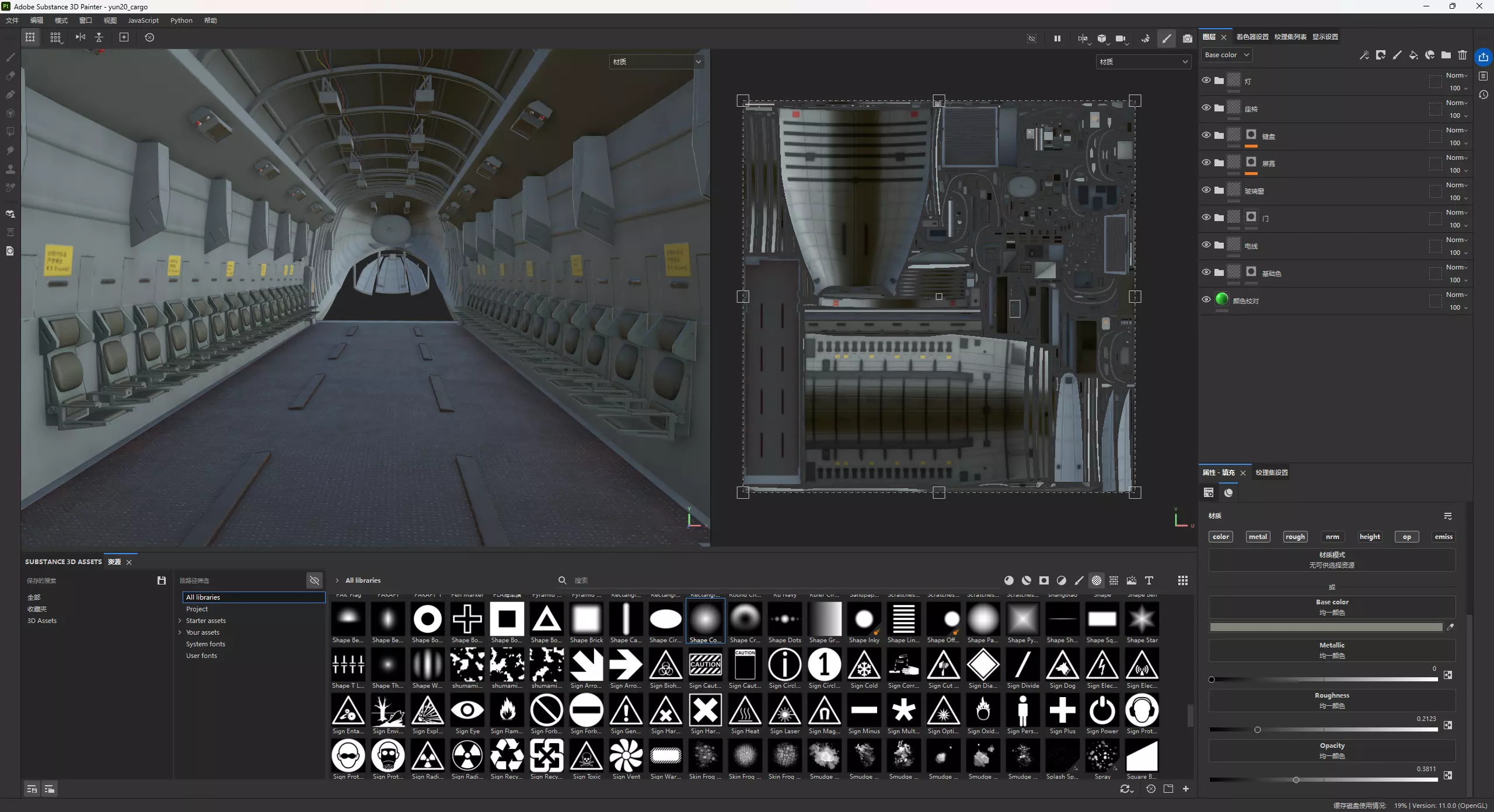Hide the 玻璃窗 layer group
Viewport: 1494px width, 812px height.
coord(1206,190)
